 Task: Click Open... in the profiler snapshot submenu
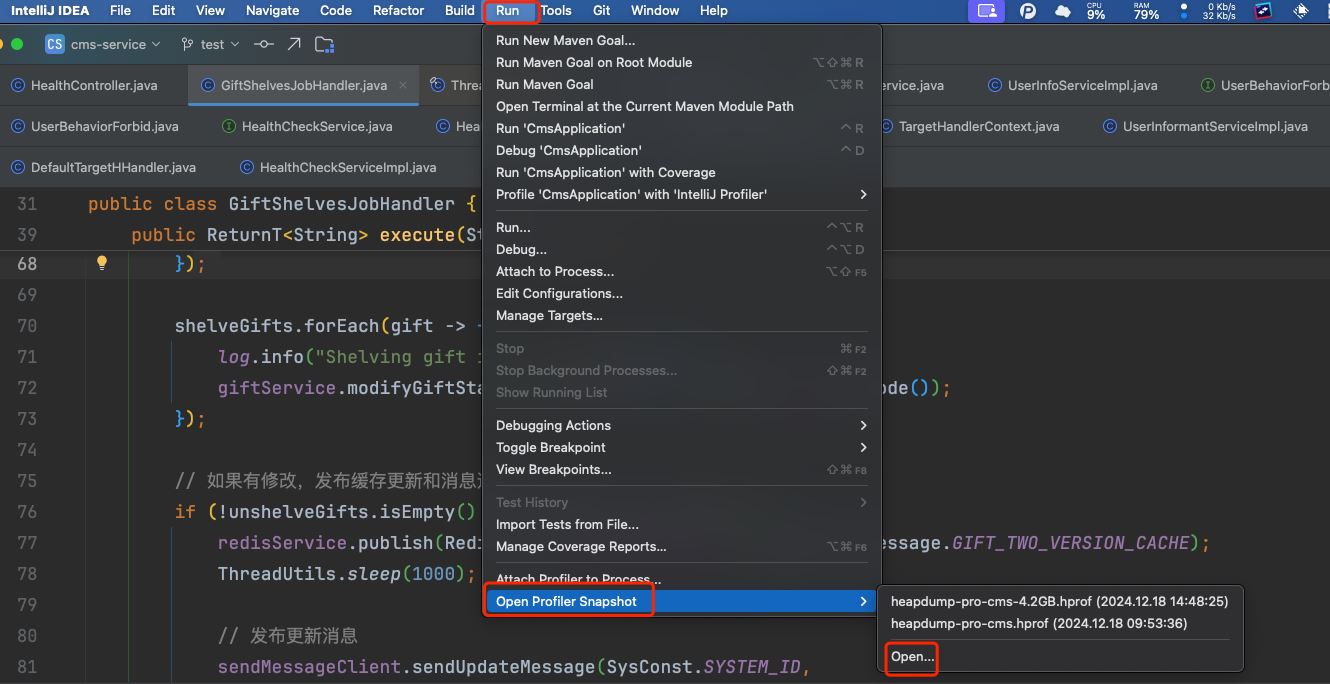point(1059,656)
